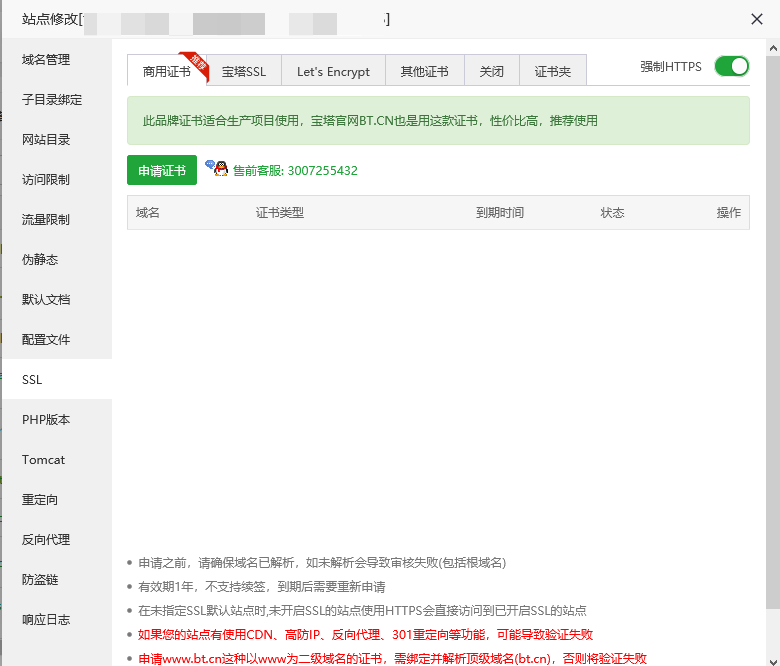Viewport: 780px width, 666px height.
Task: Click the 申请之前 domain resolution note
Action: tap(322, 563)
